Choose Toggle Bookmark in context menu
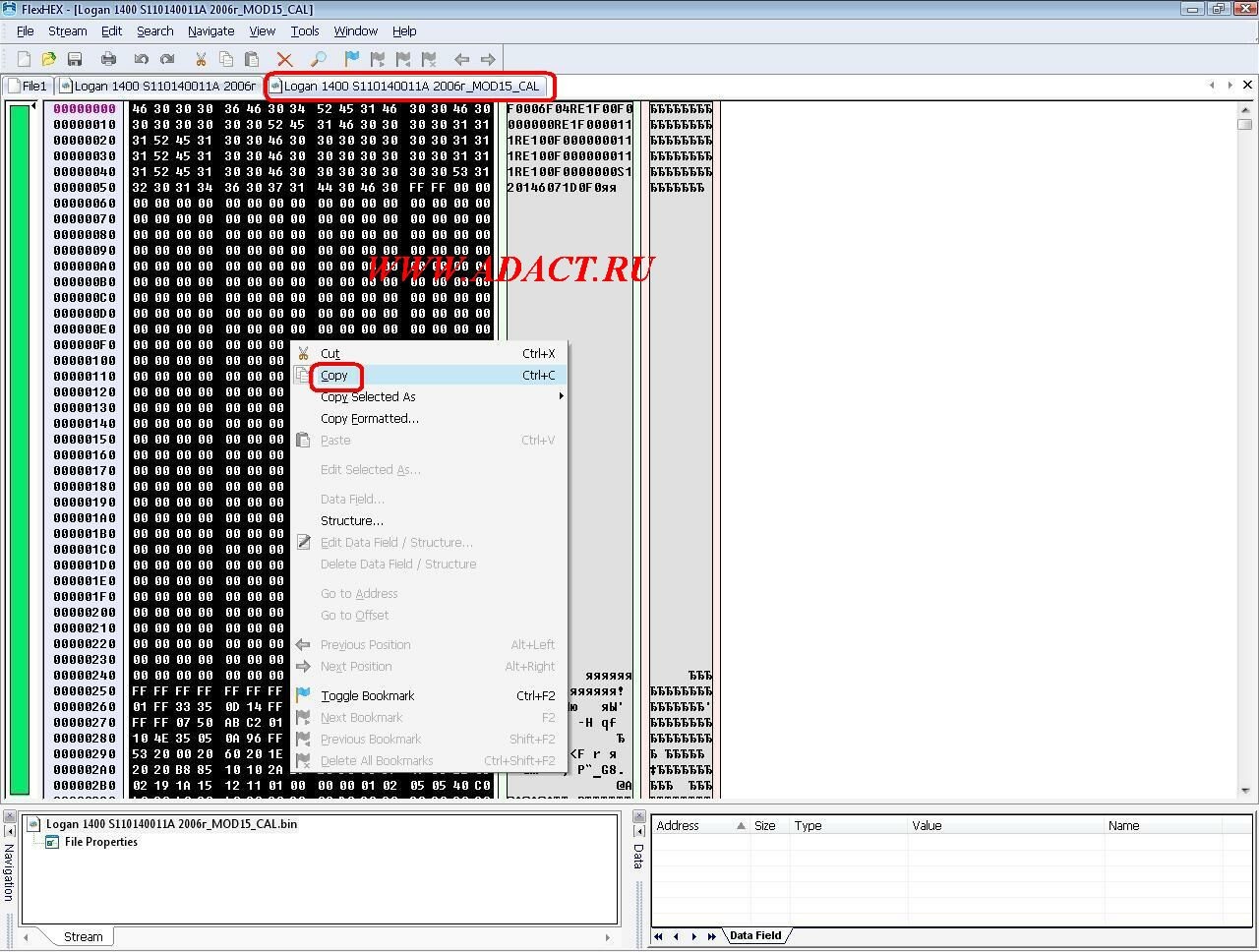Image resolution: width=1259 pixels, height=952 pixels. [430, 696]
